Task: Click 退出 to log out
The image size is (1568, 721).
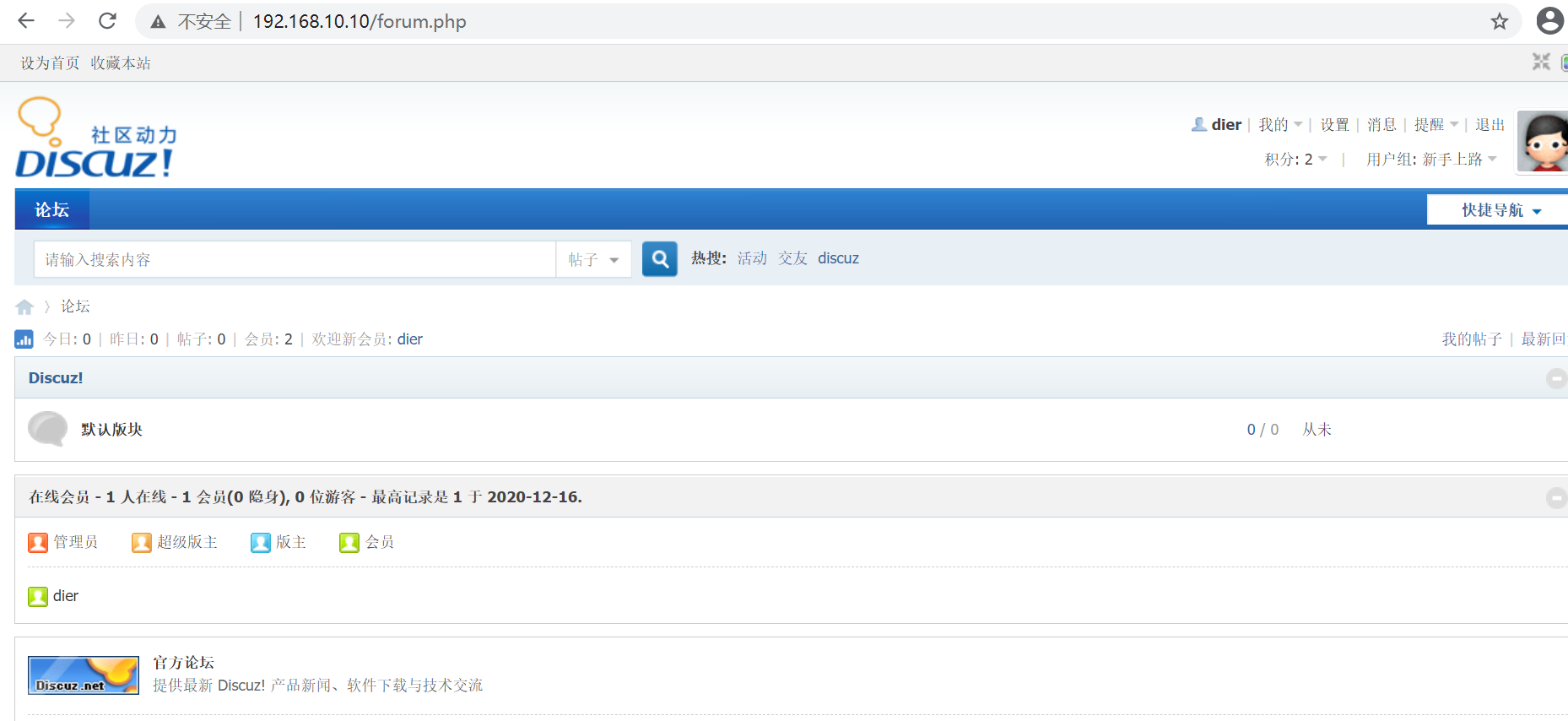Action: click(x=1490, y=125)
